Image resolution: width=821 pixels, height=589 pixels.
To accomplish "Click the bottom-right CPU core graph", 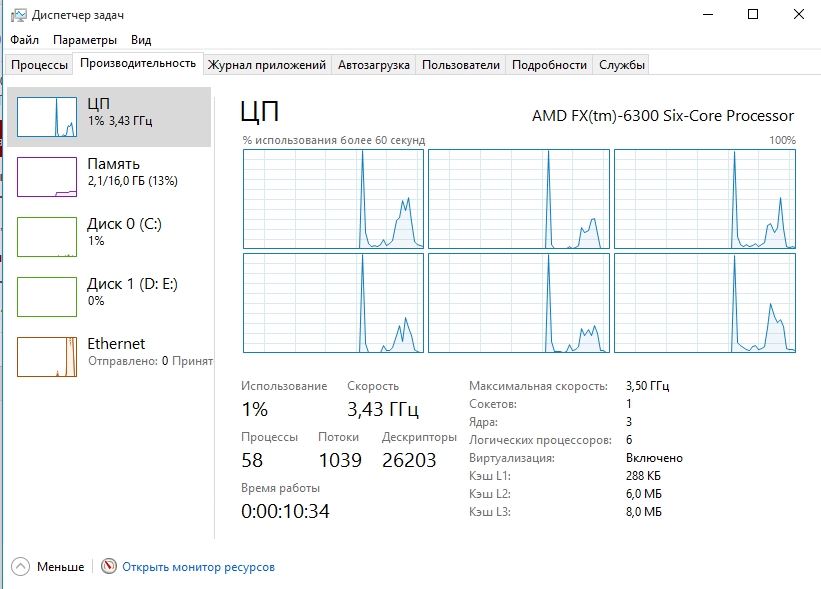I will (x=705, y=303).
